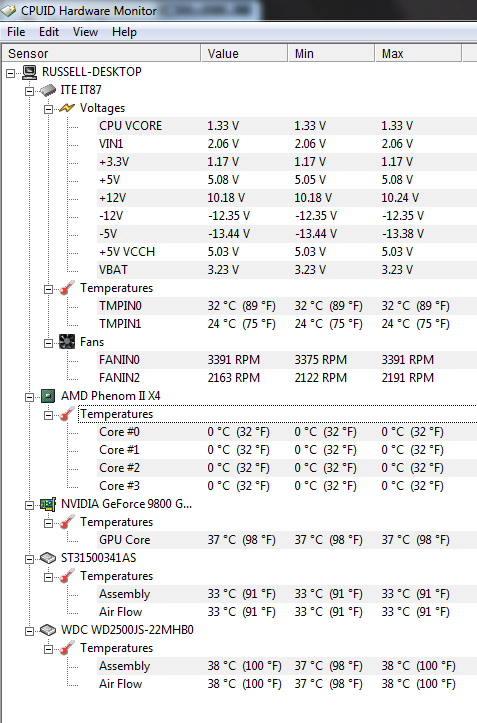Viewport: 477px width, 723px height.
Task: Open the View menu
Action: pos(85,32)
